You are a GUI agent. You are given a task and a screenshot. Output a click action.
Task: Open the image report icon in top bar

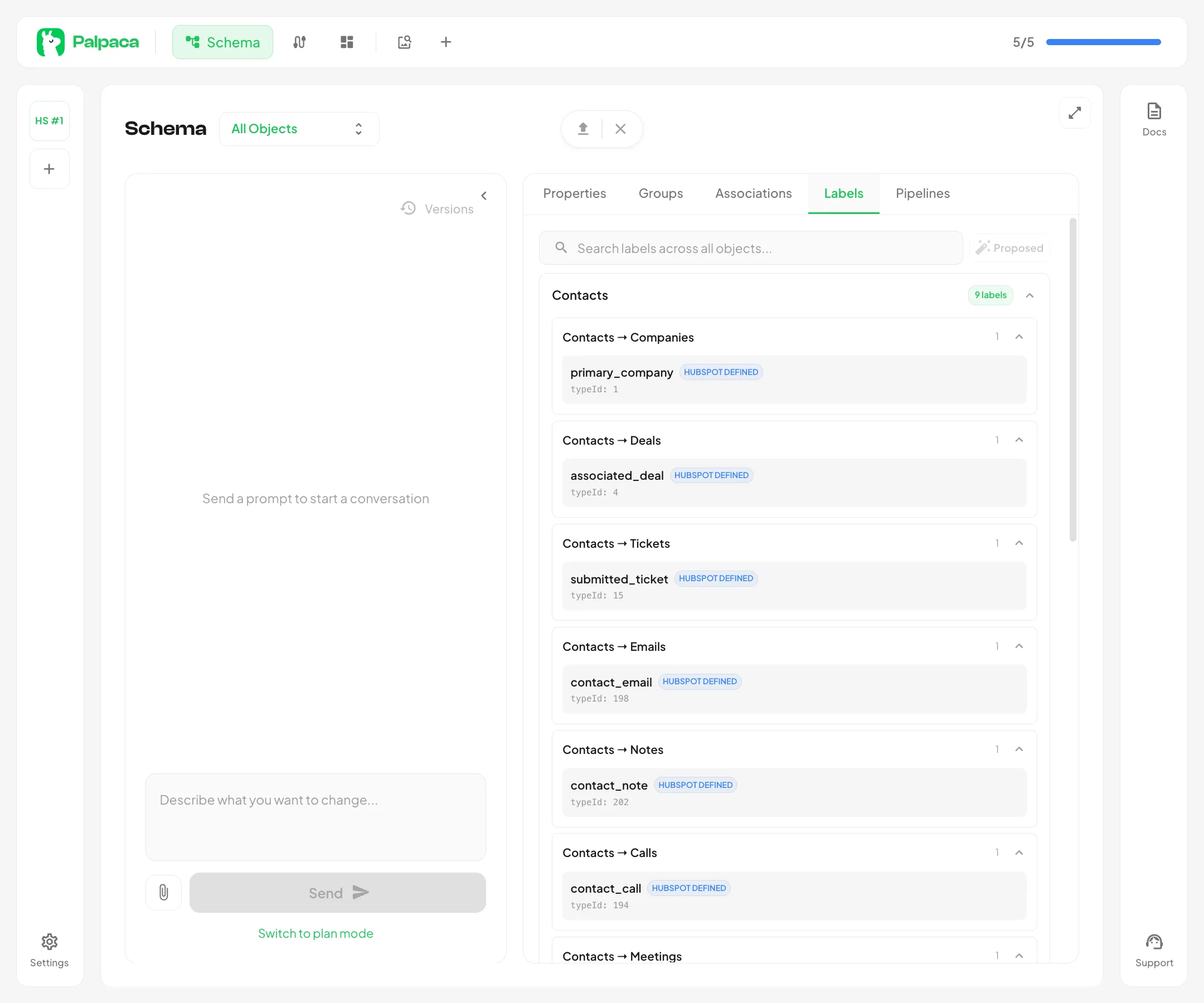[404, 42]
